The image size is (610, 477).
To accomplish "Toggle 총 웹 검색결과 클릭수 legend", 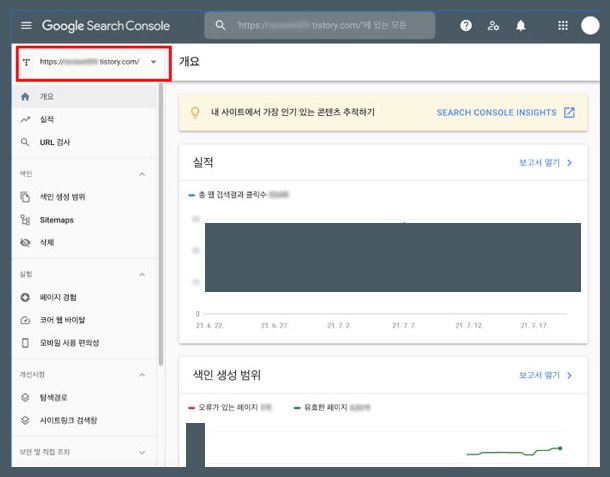I will point(239,195).
